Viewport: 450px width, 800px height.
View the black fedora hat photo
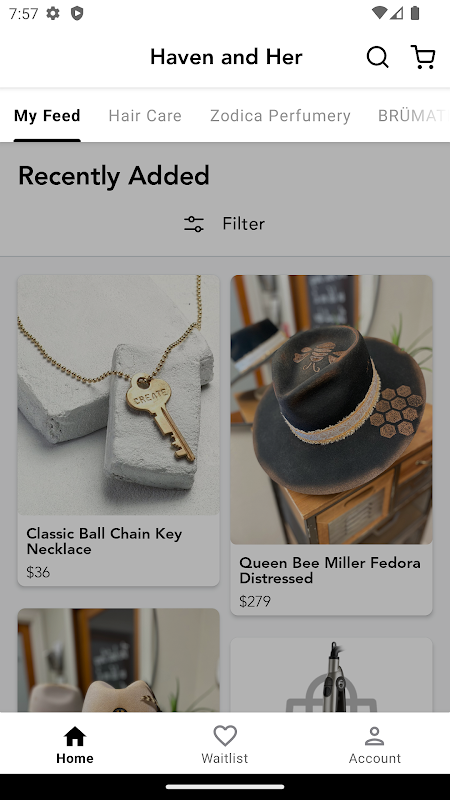pos(331,410)
